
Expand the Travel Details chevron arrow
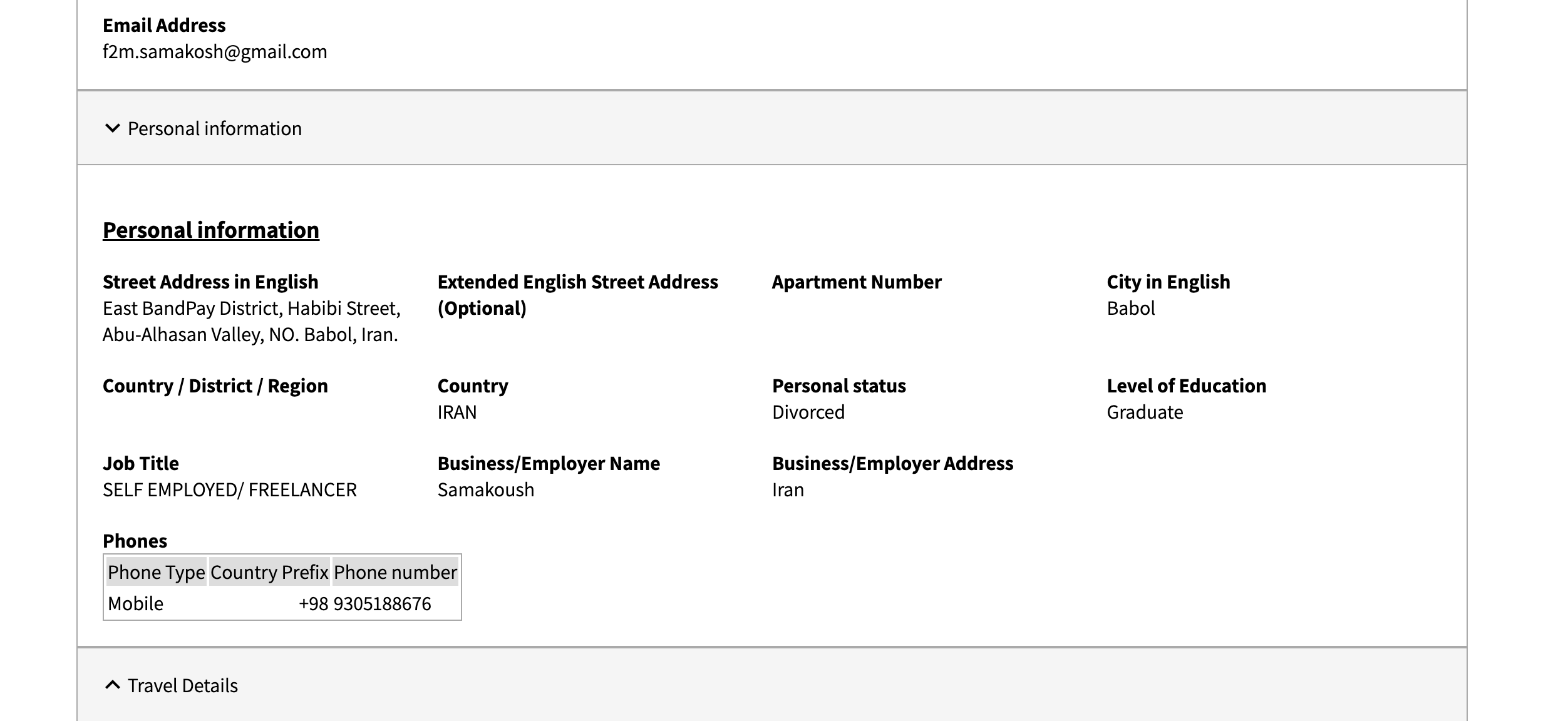tap(113, 685)
